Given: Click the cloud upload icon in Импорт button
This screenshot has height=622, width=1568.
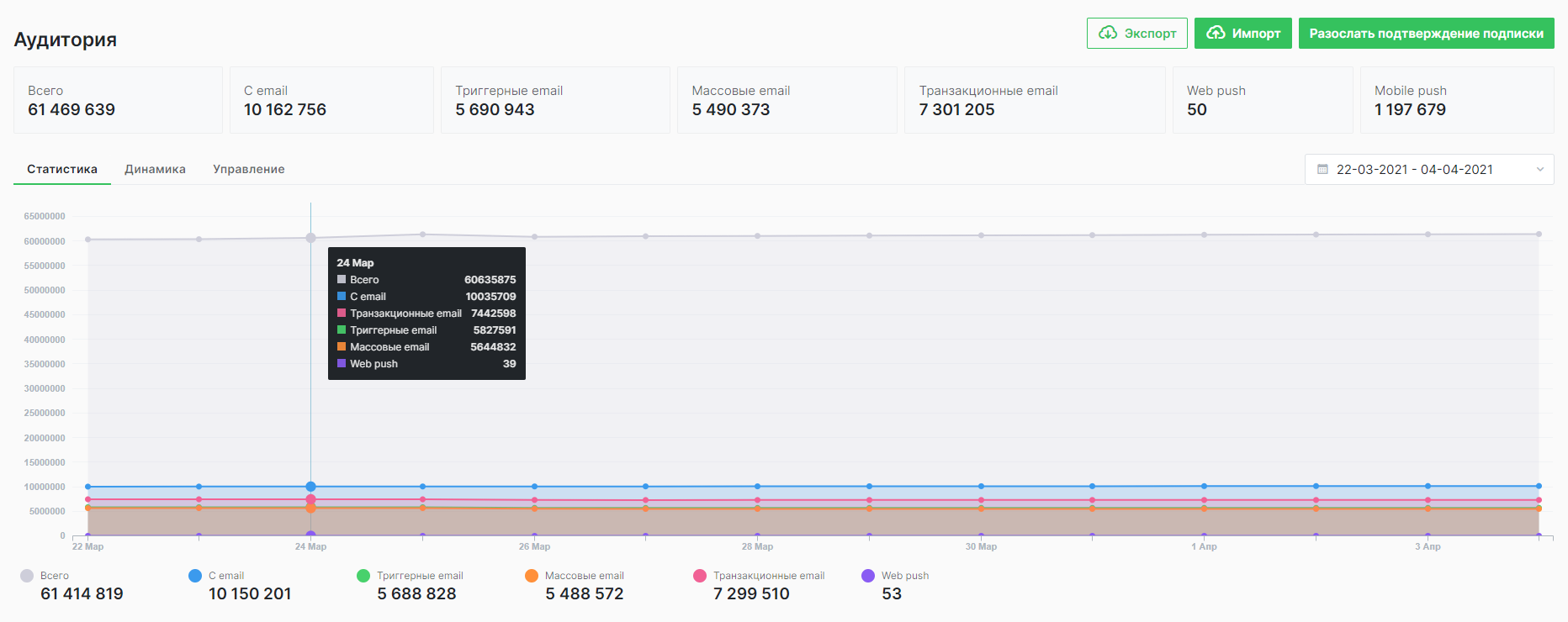Looking at the screenshot, I should tap(1216, 33).
